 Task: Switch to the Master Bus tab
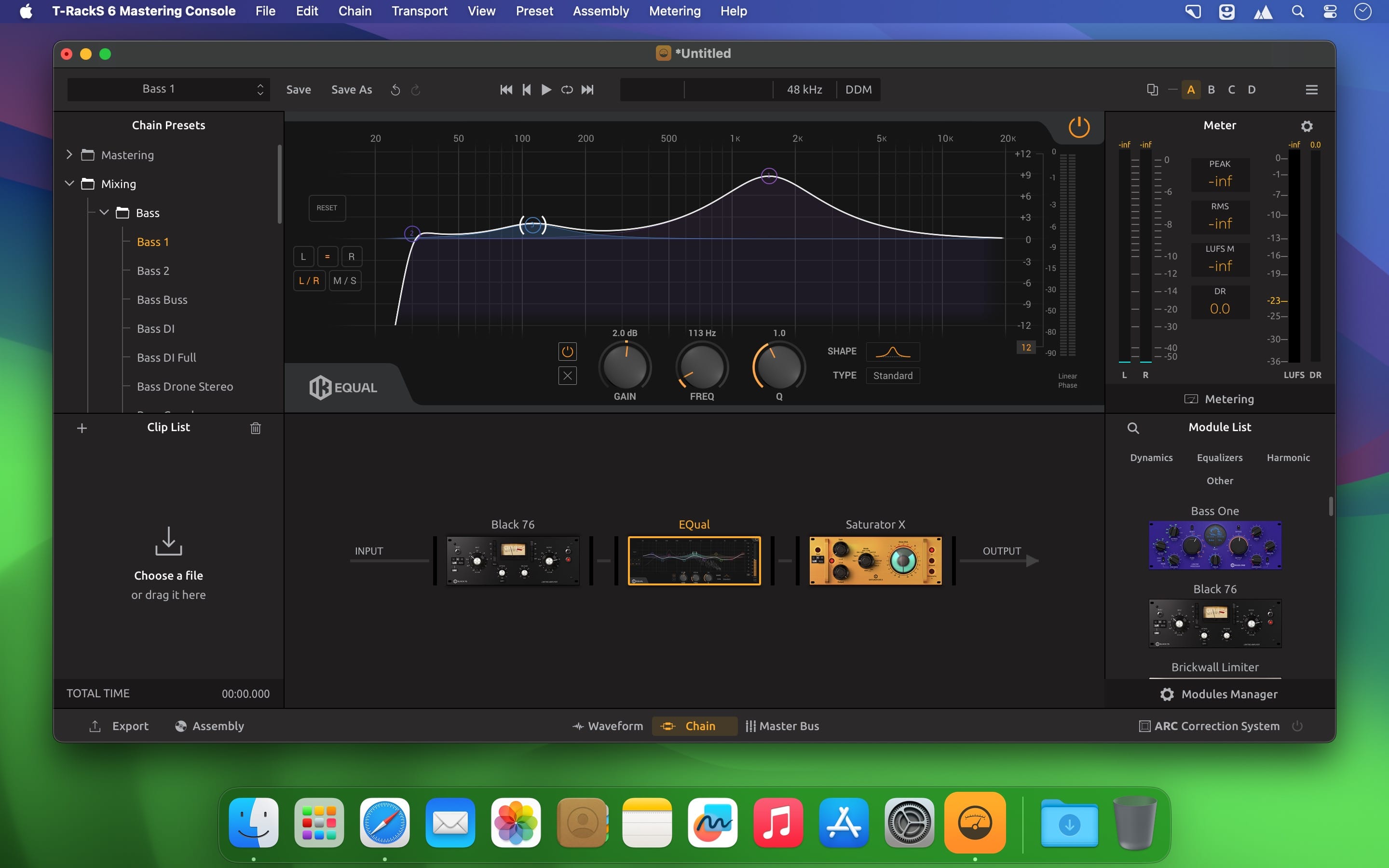click(782, 726)
